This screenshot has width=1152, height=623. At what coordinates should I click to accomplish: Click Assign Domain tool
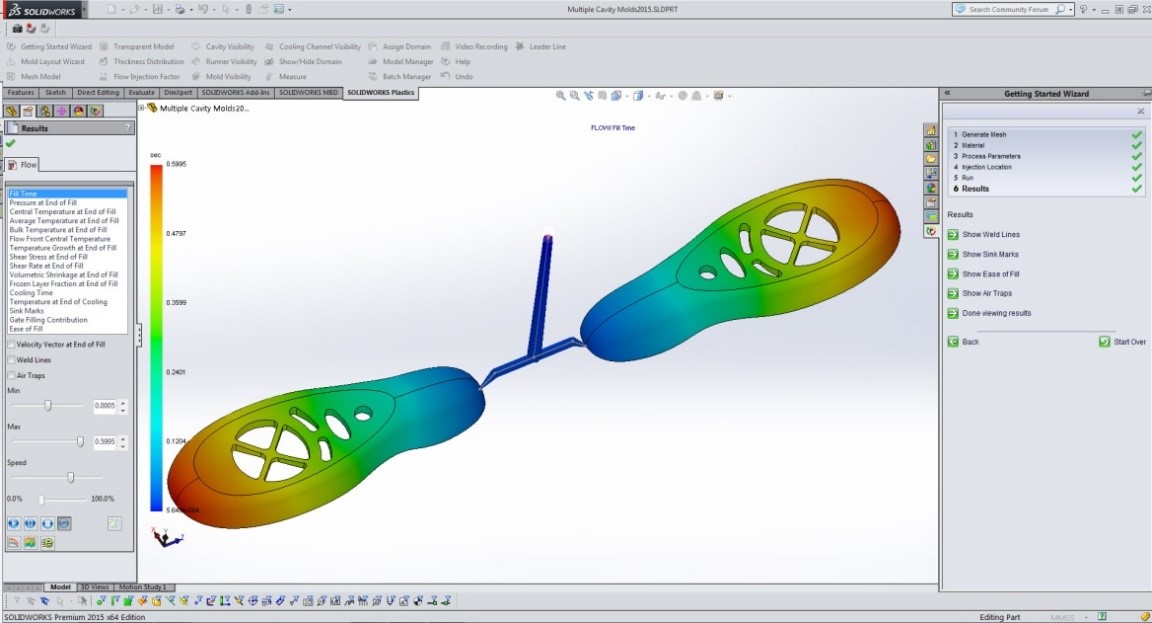coord(400,46)
